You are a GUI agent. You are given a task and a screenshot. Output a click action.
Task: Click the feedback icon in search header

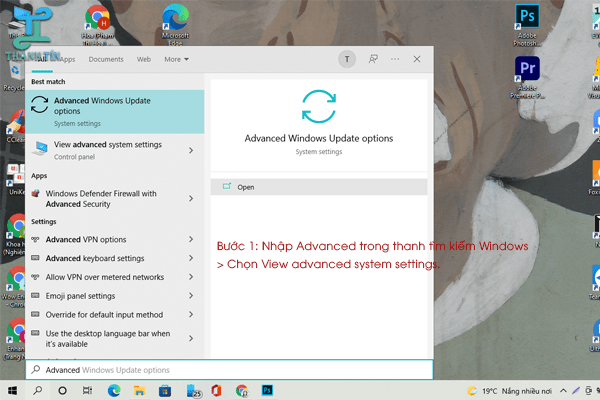[x=373, y=59]
